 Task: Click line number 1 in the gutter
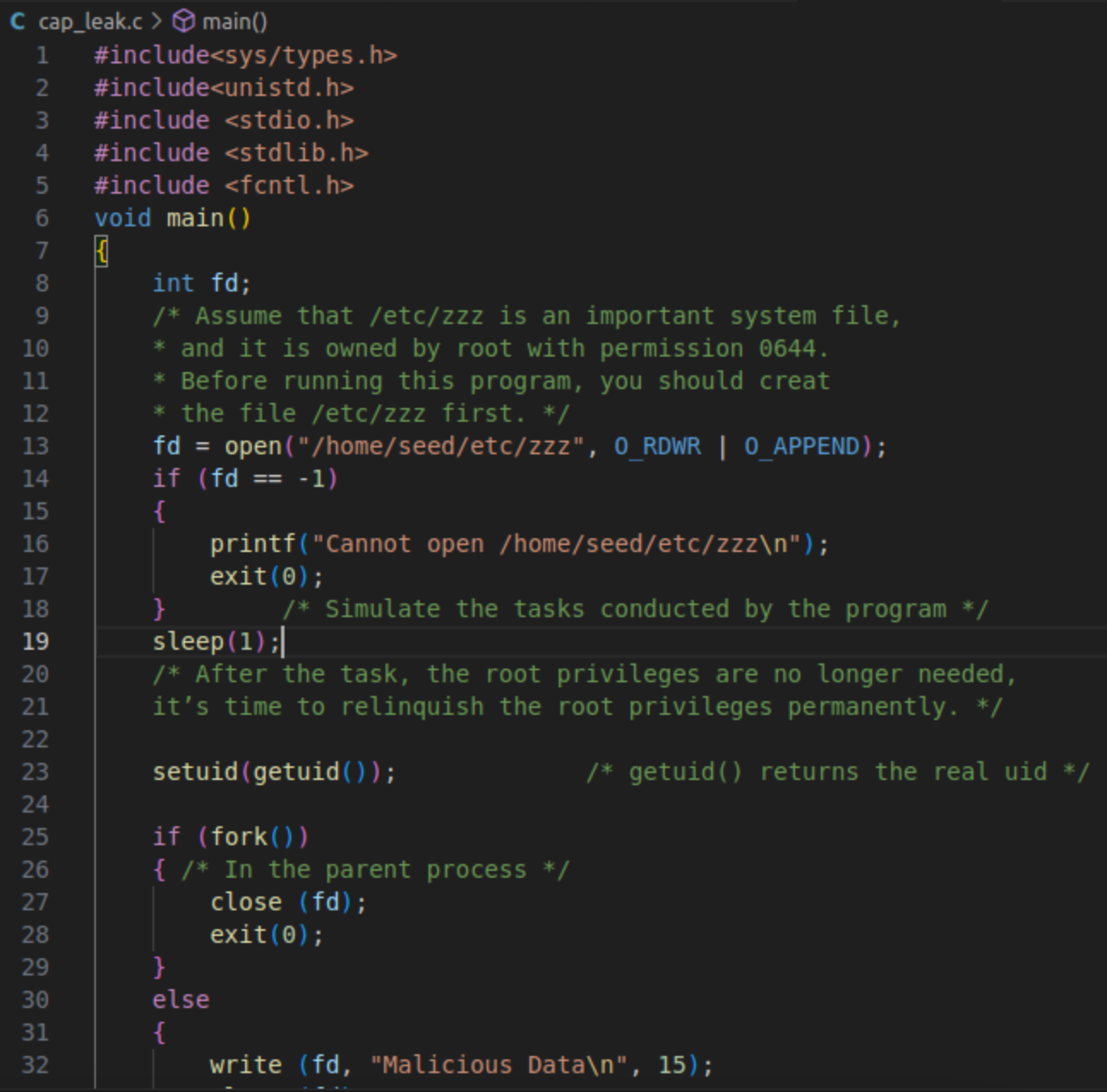[42, 56]
